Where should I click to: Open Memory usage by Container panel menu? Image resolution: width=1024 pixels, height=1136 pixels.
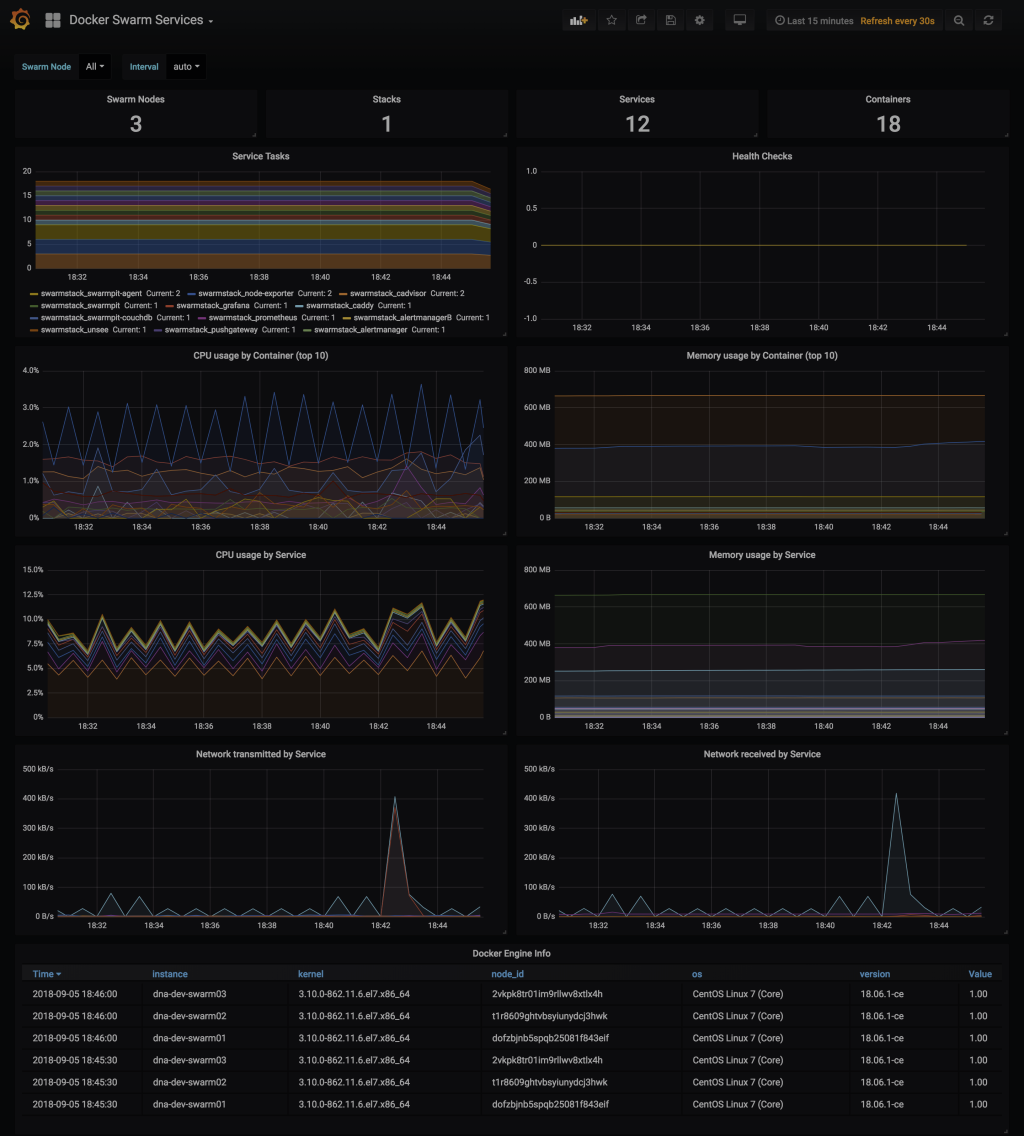click(x=762, y=356)
